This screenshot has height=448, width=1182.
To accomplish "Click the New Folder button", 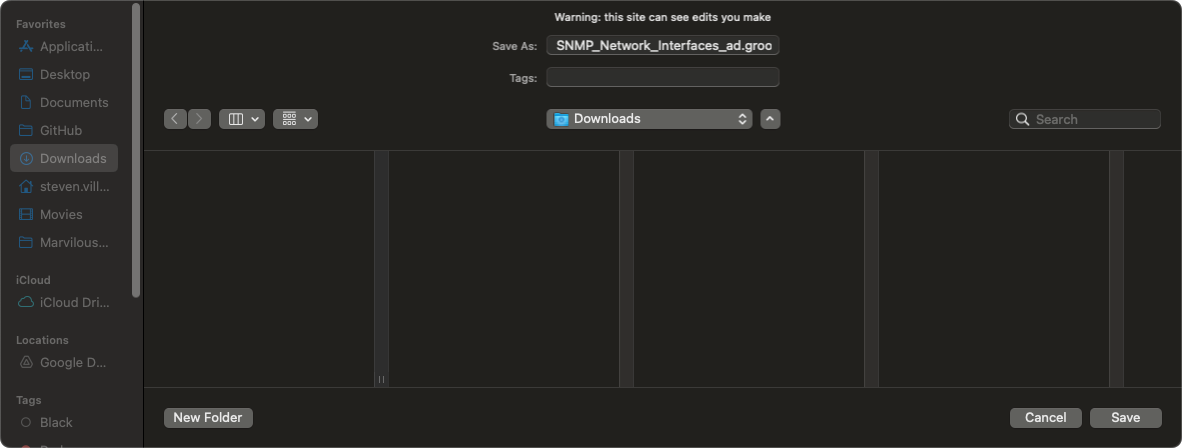I will coord(208,418).
